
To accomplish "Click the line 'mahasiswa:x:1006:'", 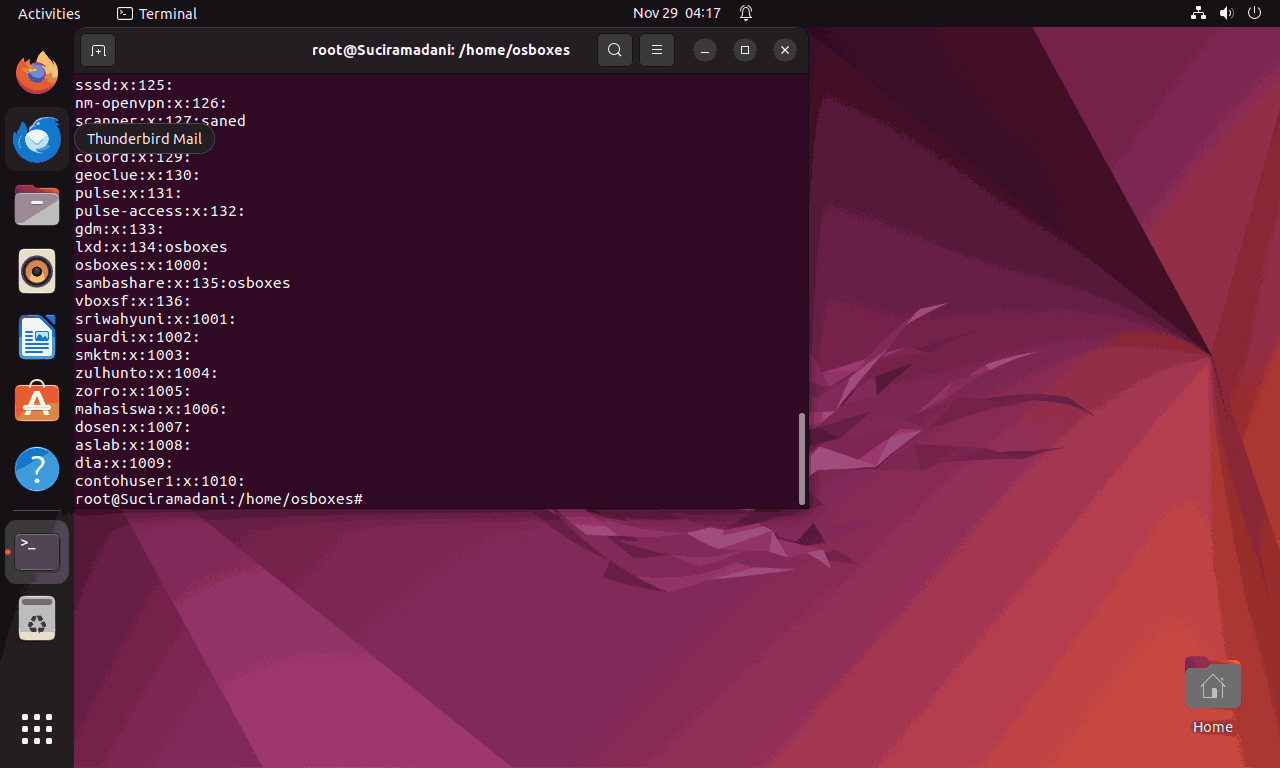I will [x=151, y=409].
